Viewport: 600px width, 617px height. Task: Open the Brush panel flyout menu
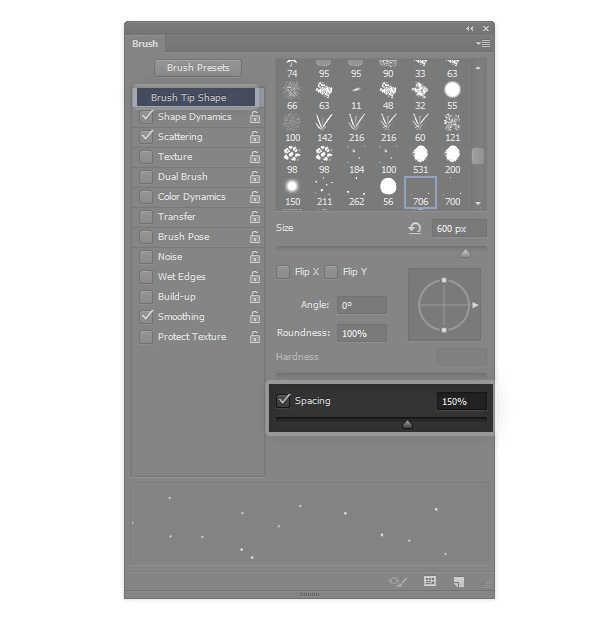(x=483, y=43)
